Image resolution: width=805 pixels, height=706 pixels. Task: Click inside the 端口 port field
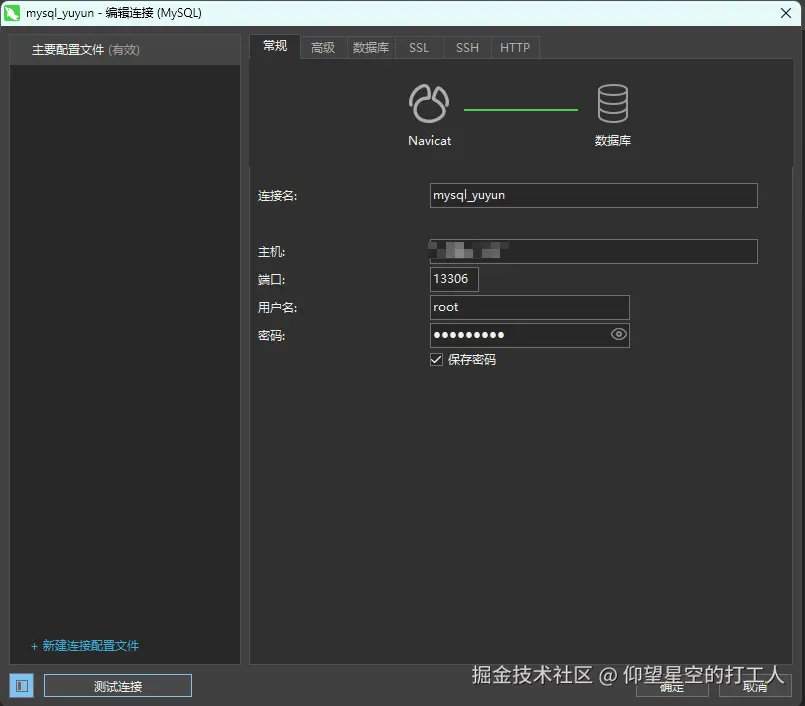coord(452,279)
